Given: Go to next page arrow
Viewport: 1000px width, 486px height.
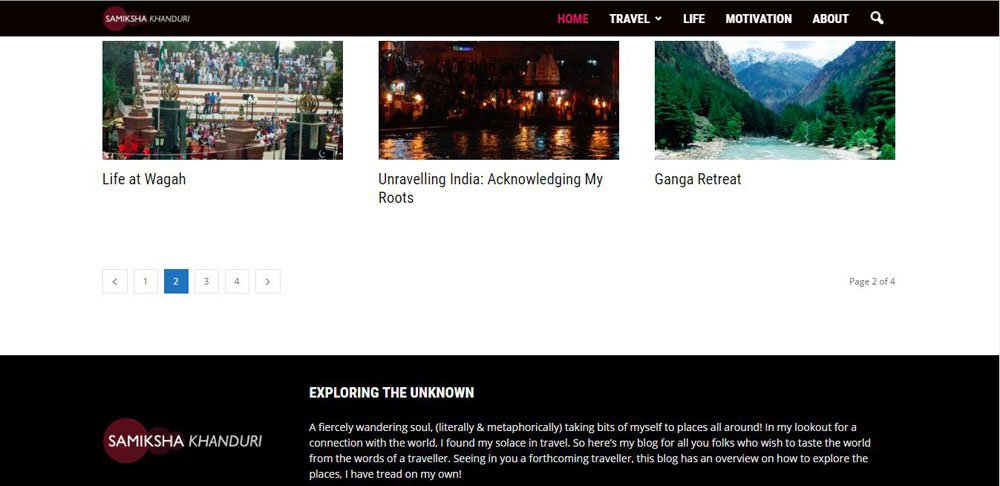Looking at the screenshot, I should [268, 281].
